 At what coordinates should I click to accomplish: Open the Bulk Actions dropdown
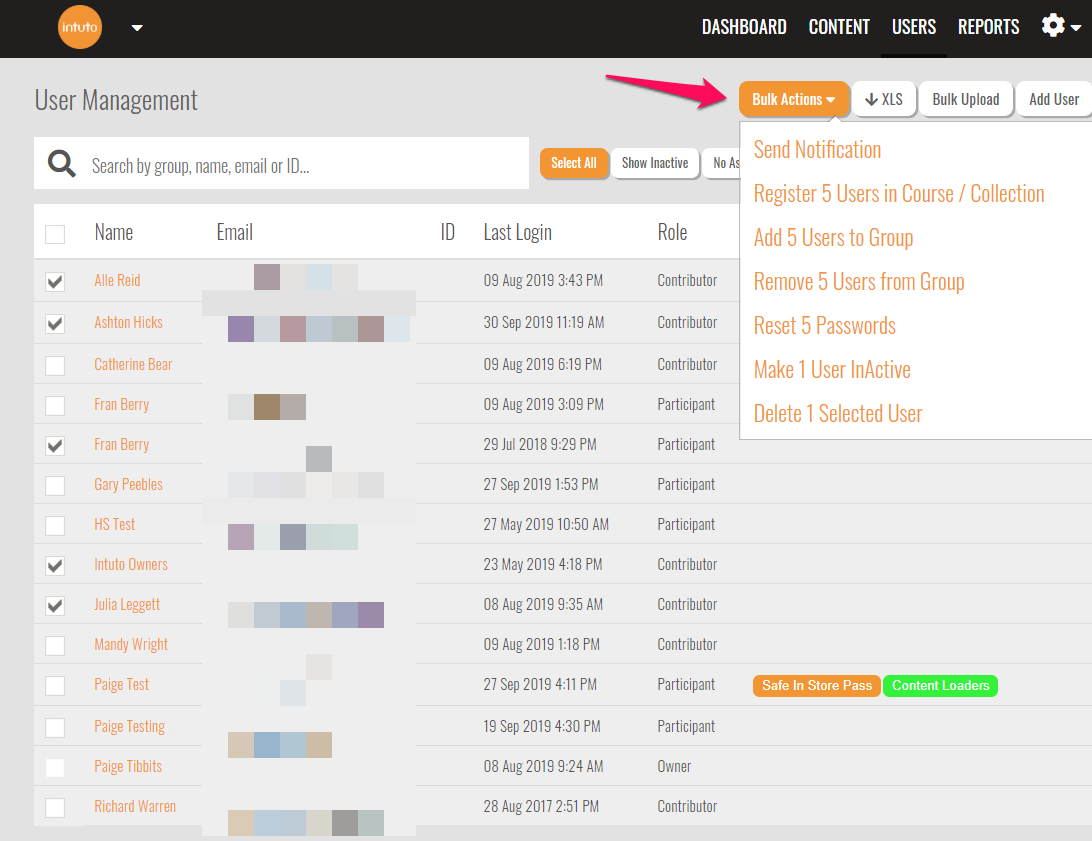click(794, 99)
